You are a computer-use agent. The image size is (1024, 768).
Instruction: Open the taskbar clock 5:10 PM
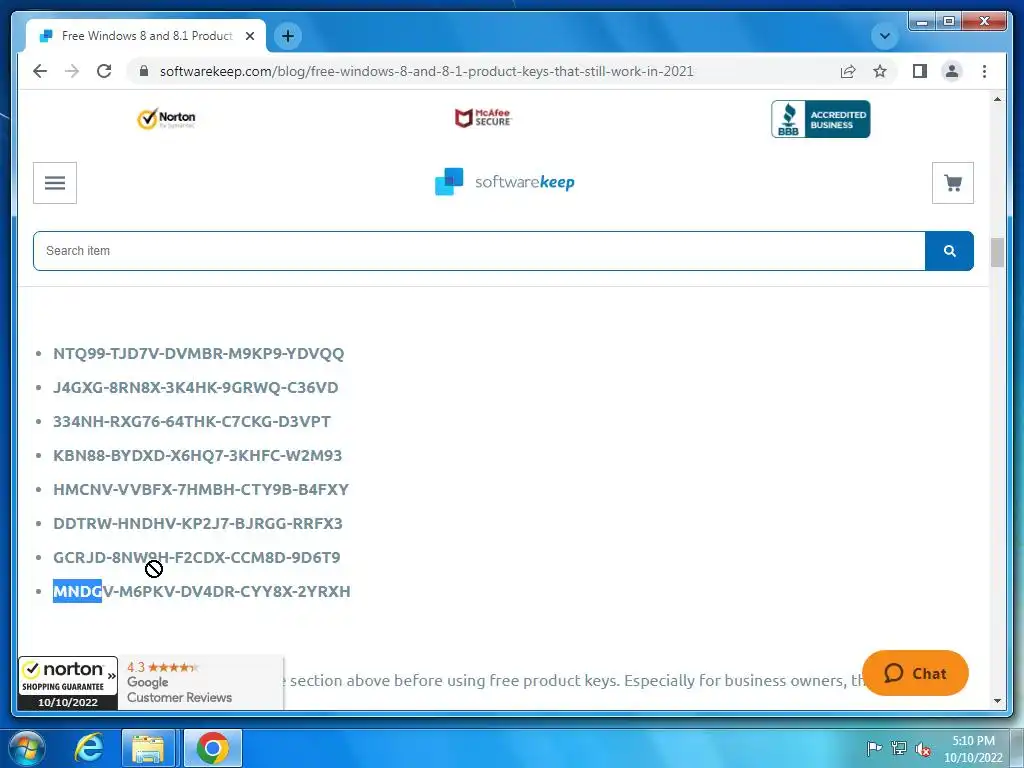973,749
